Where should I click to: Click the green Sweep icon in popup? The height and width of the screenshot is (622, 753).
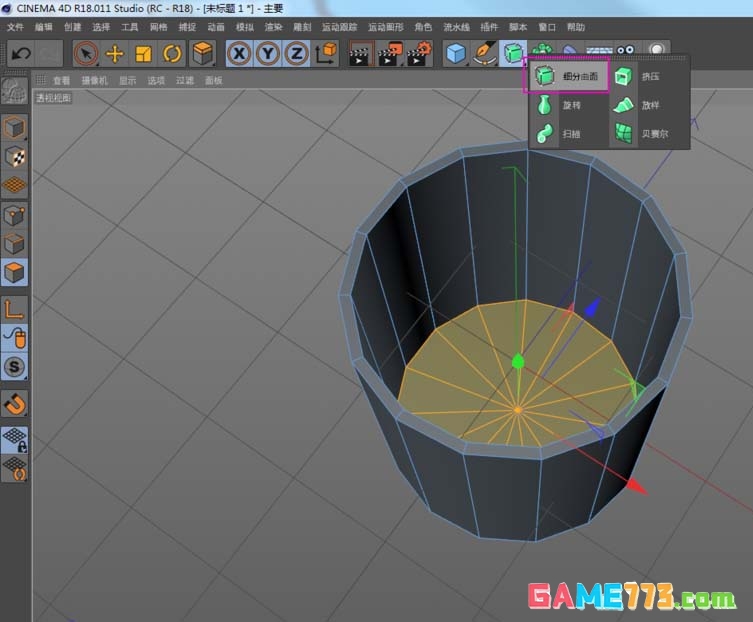(544, 133)
